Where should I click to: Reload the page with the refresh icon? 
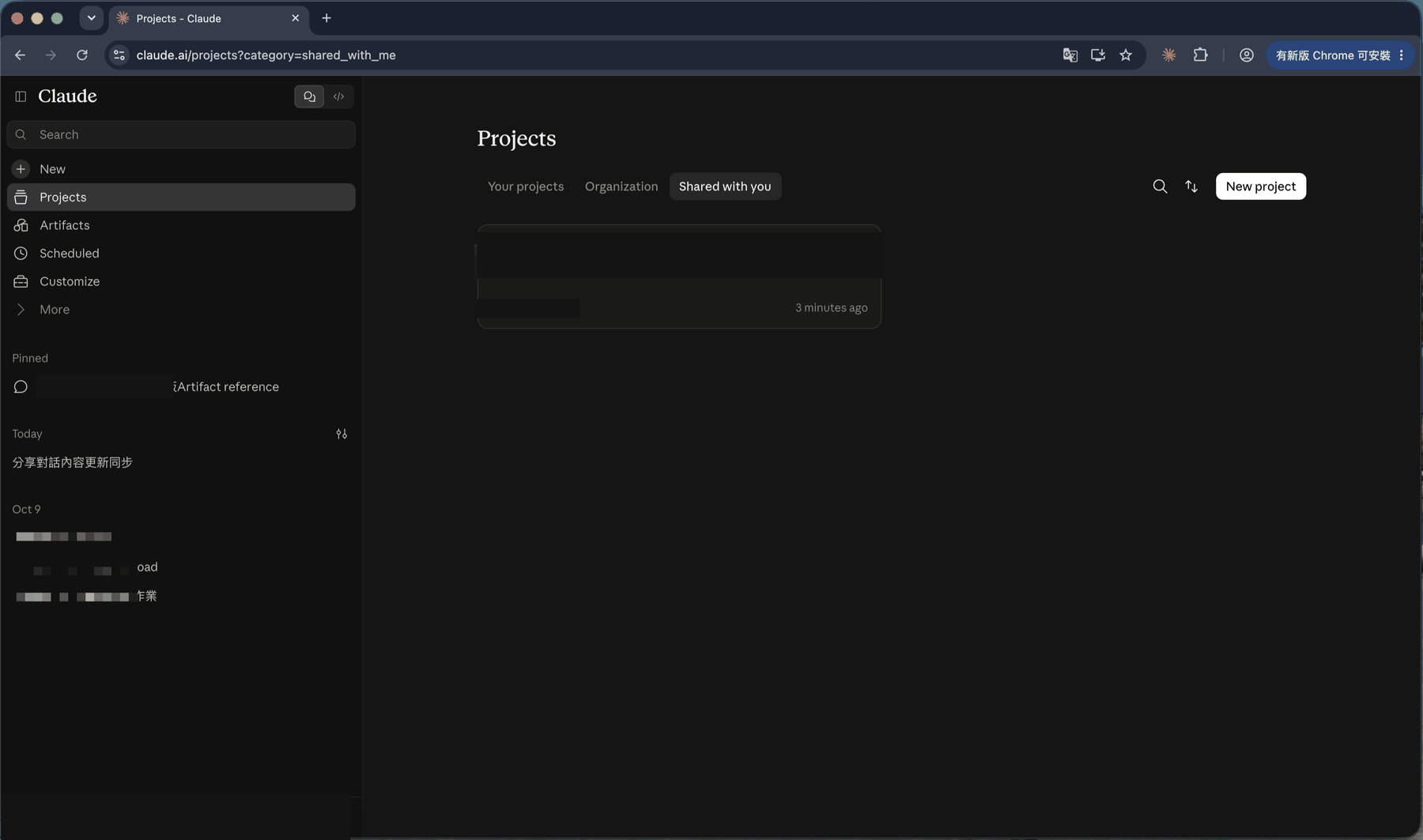click(82, 55)
